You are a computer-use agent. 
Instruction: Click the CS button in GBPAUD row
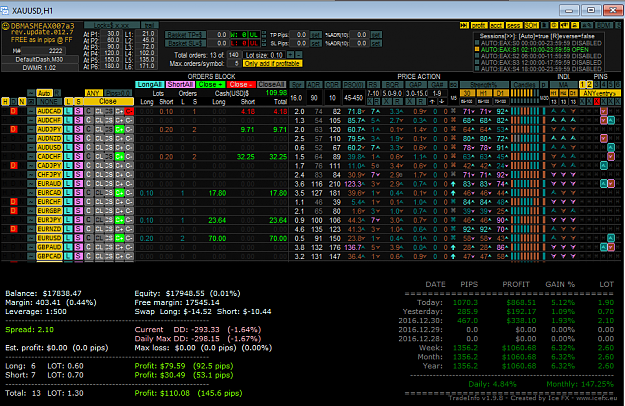(109, 247)
